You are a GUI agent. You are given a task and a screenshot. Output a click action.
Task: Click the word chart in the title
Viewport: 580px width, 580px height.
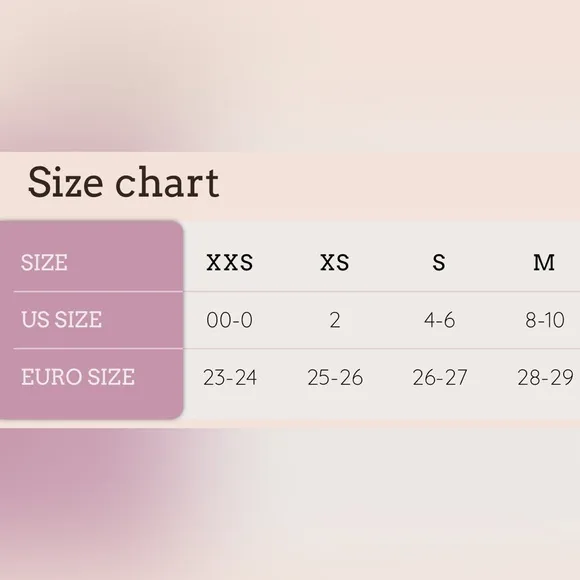tap(168, 182)
